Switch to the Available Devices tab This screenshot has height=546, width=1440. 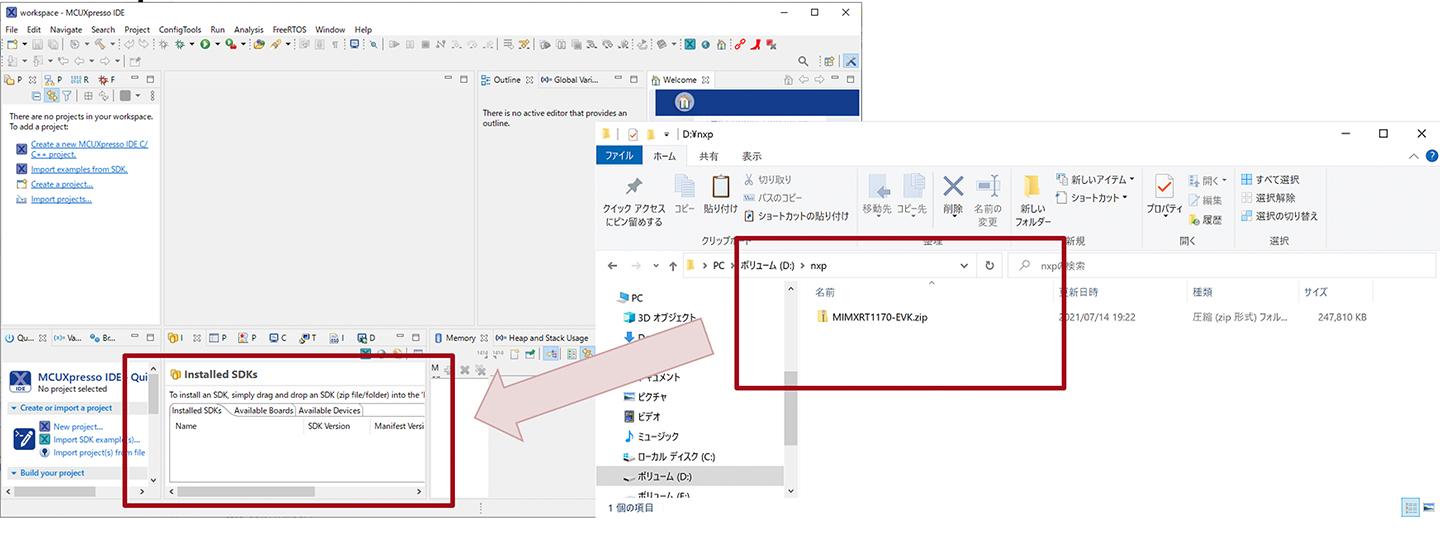point(329,410)
